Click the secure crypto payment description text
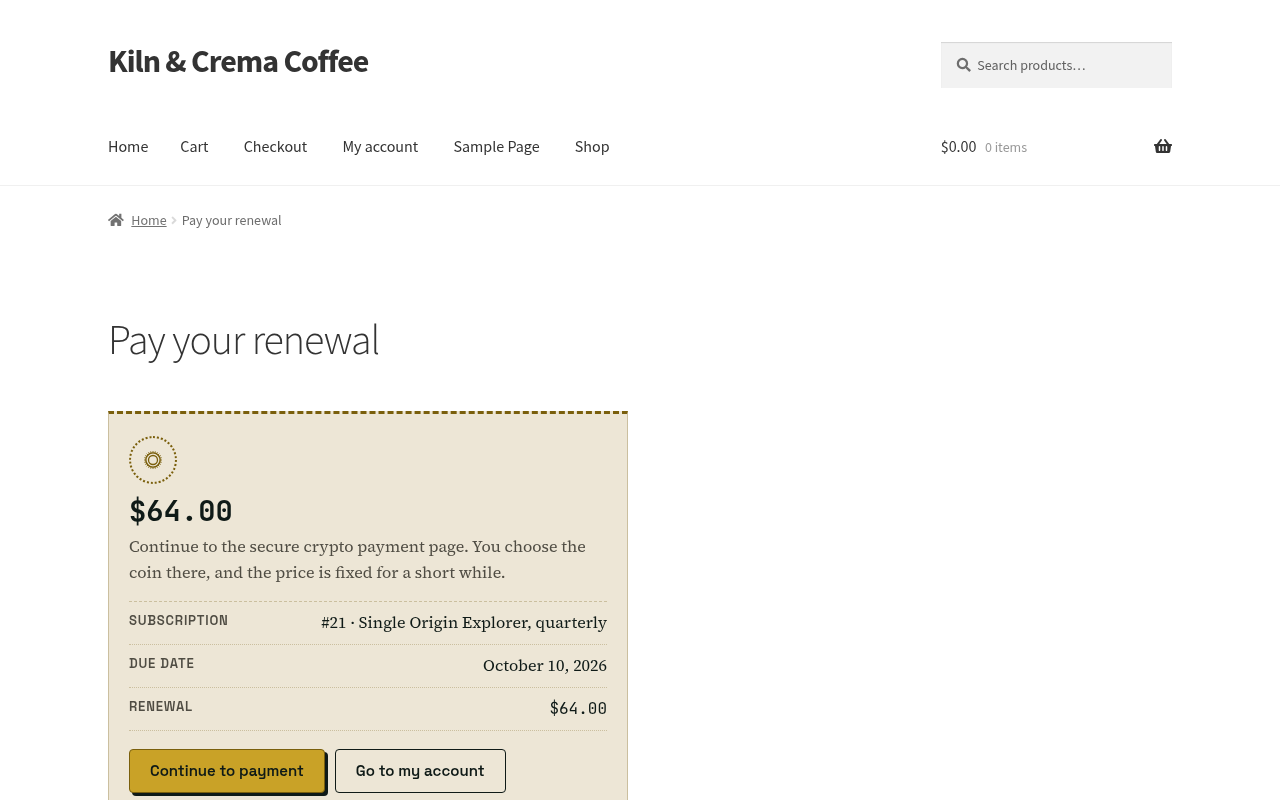The height and width of the screenshot is (800, 1280). click(x=357, y=560)
